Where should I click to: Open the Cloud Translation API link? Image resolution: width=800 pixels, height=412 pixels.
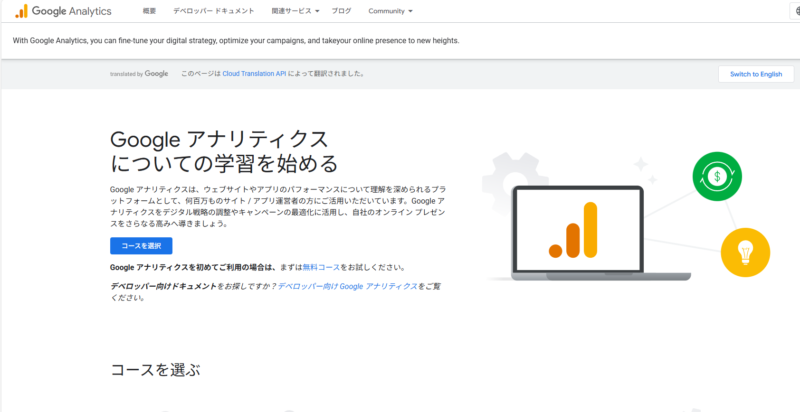(x=254, y=73)
